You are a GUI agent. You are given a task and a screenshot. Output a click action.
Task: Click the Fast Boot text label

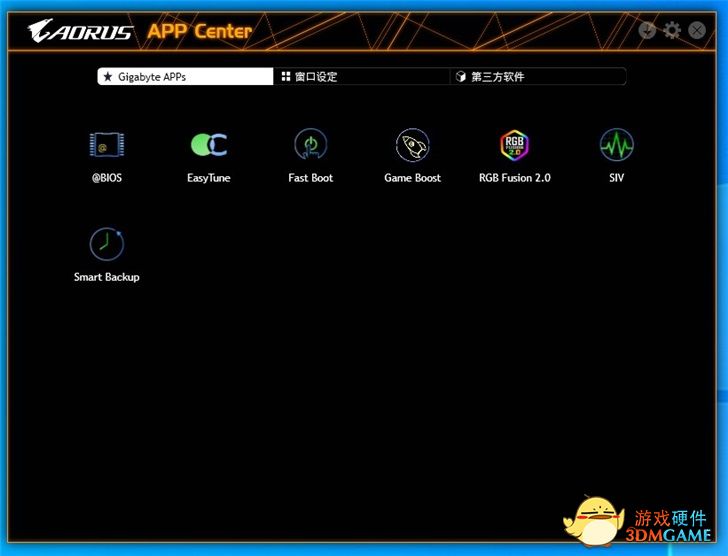coord(311,178)
